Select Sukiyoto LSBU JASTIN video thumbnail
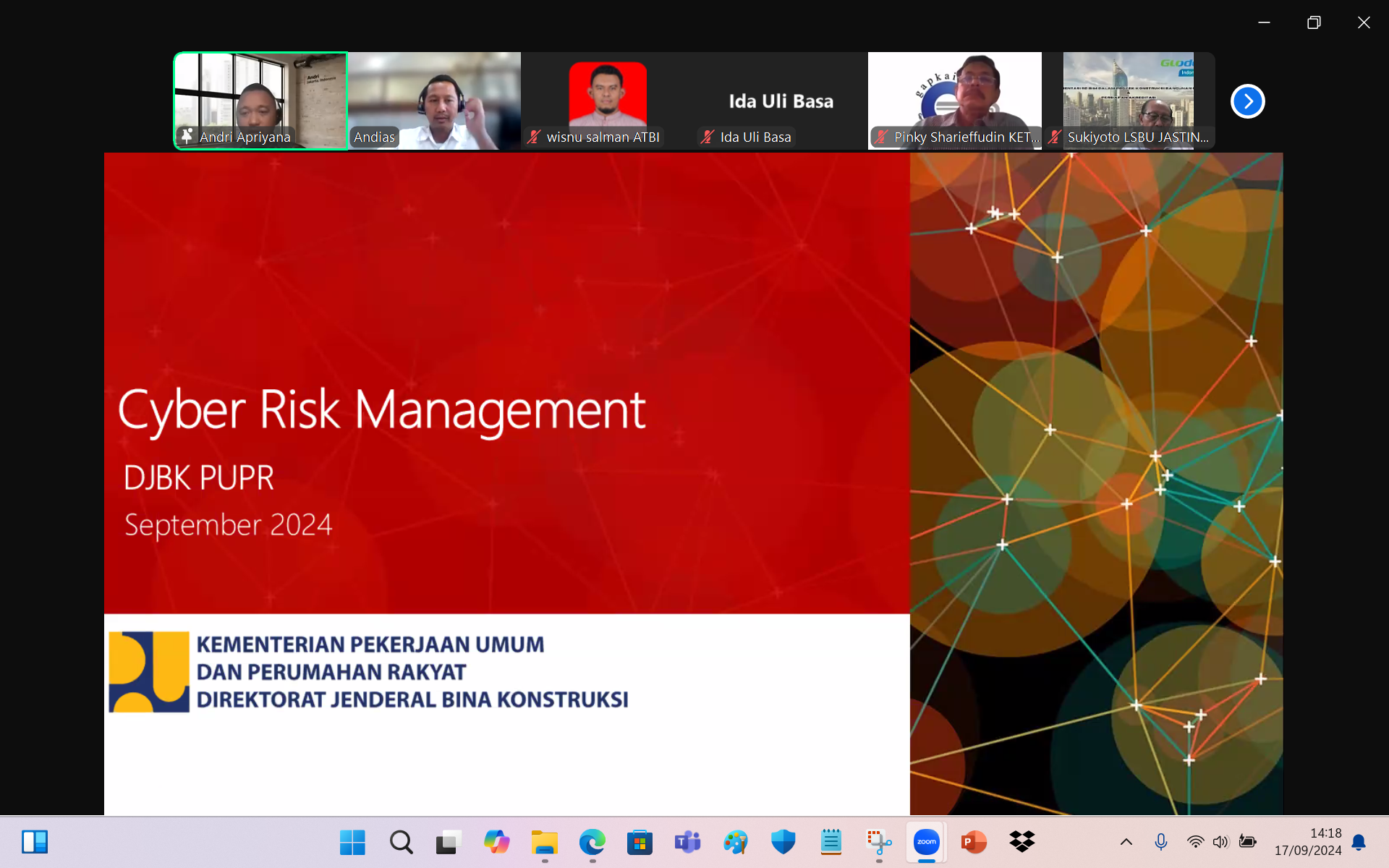 (x=1129, y=101)
